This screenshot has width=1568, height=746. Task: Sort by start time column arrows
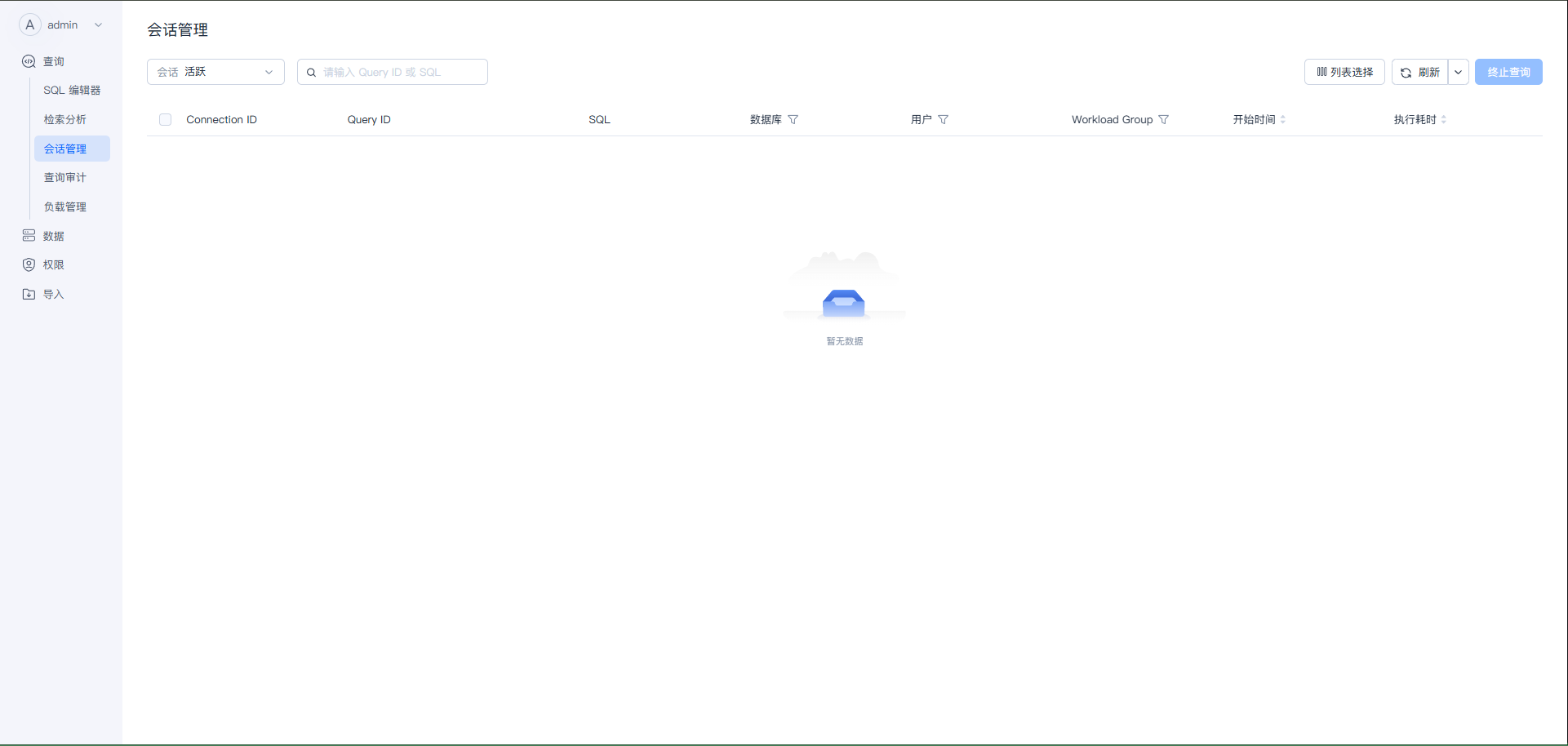1283,120
